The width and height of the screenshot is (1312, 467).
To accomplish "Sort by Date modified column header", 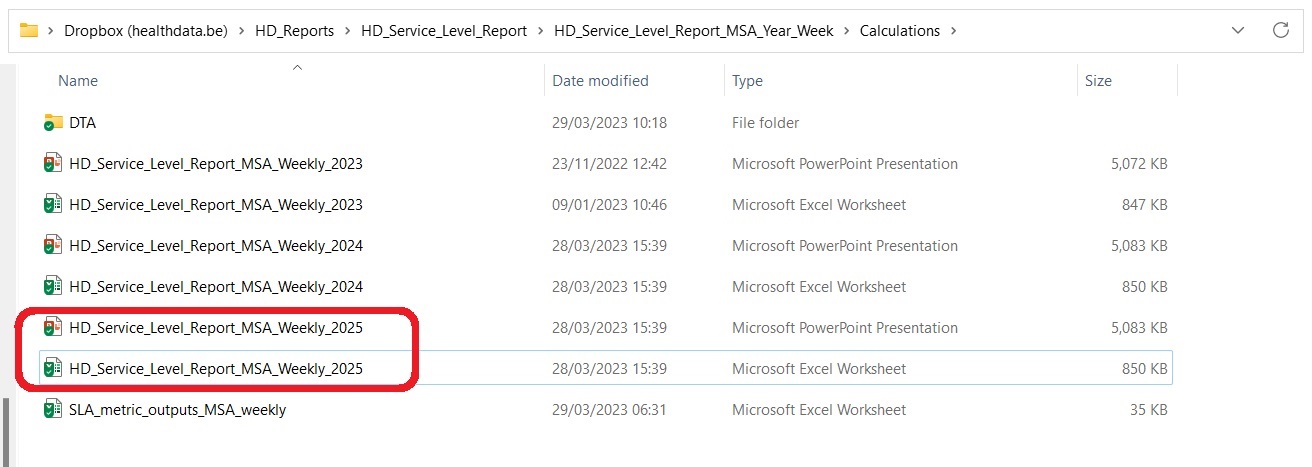I will click(x=600, y=81).
